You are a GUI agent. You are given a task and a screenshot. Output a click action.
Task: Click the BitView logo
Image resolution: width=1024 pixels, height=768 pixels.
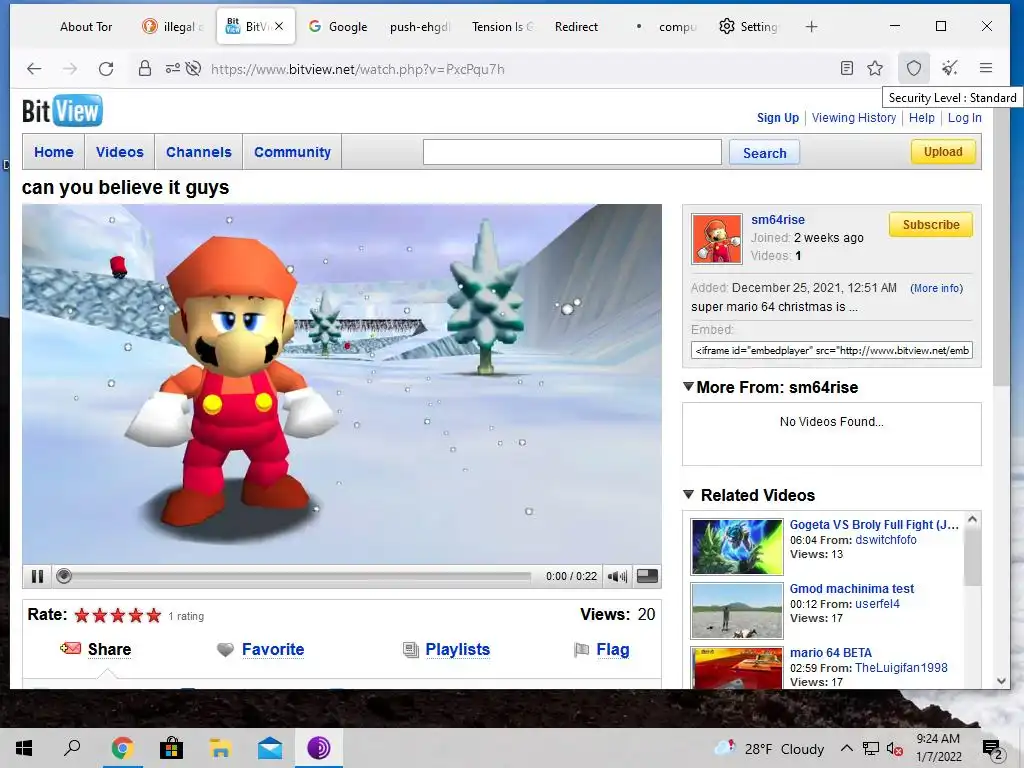point(62,110)
